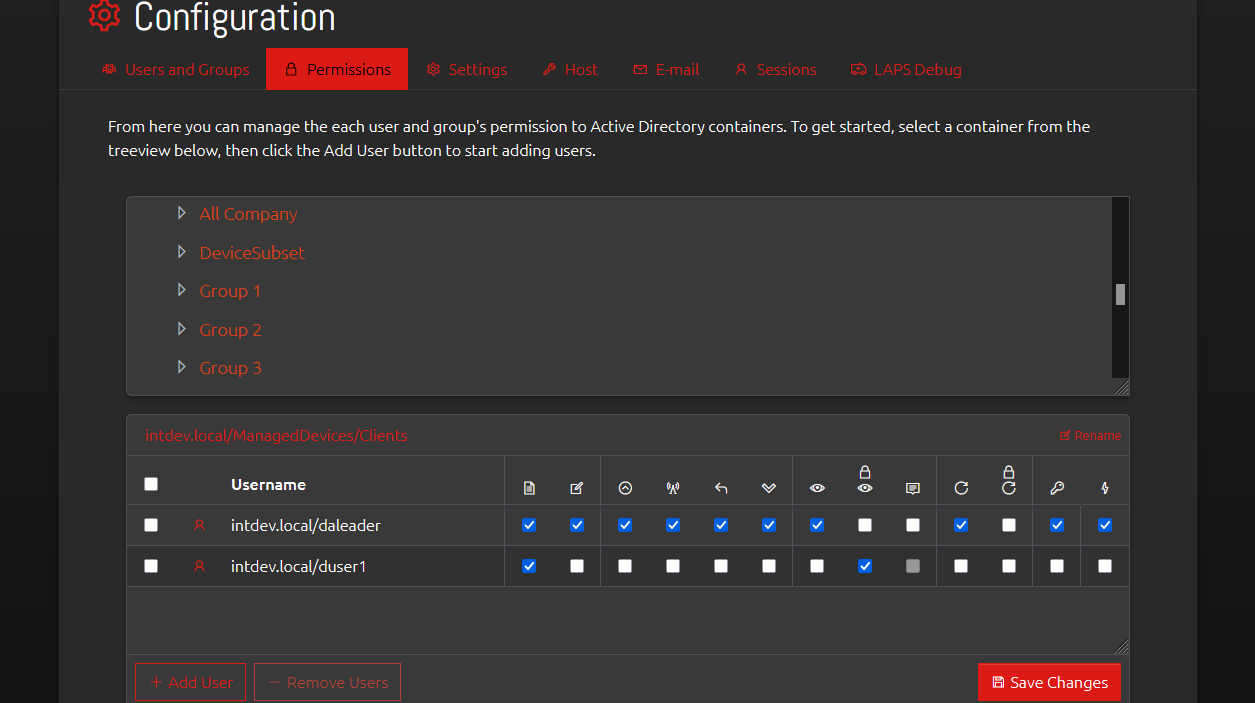Select the intdev.local/duser1 row checkbox
The image size is (1255, 703).
tap(151, 566)
